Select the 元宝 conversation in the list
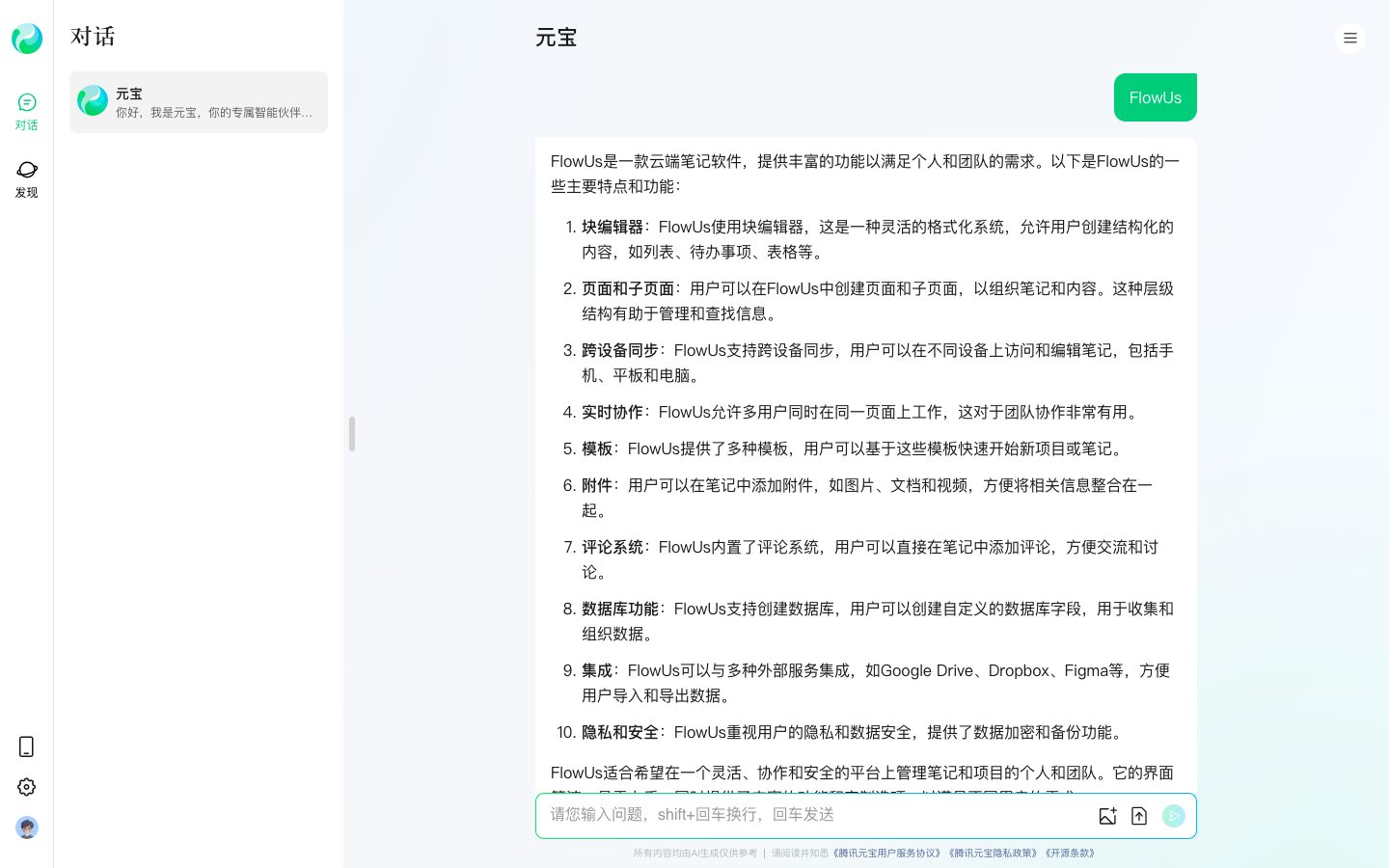 click(x=199, y=102)
